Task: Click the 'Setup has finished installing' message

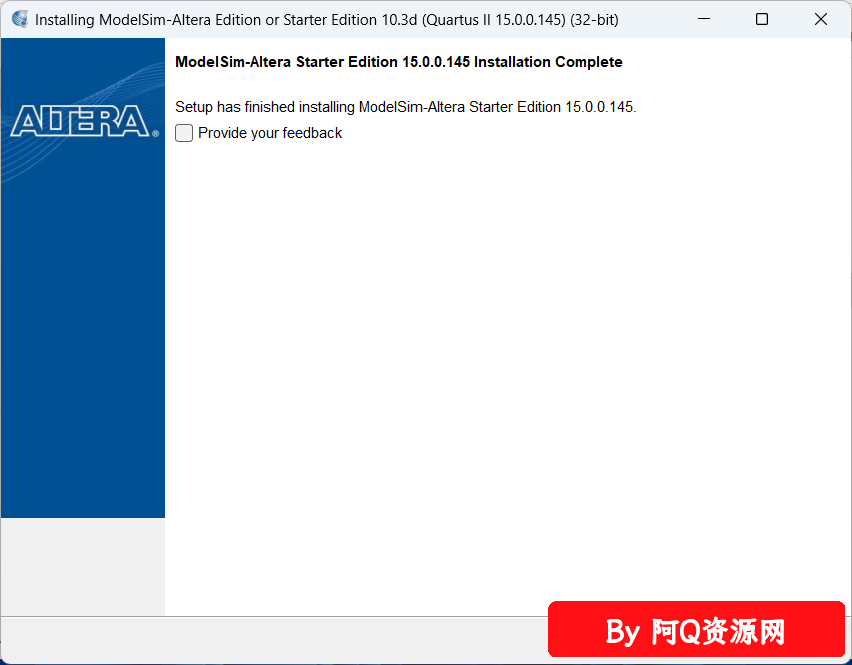Action: 405,107
